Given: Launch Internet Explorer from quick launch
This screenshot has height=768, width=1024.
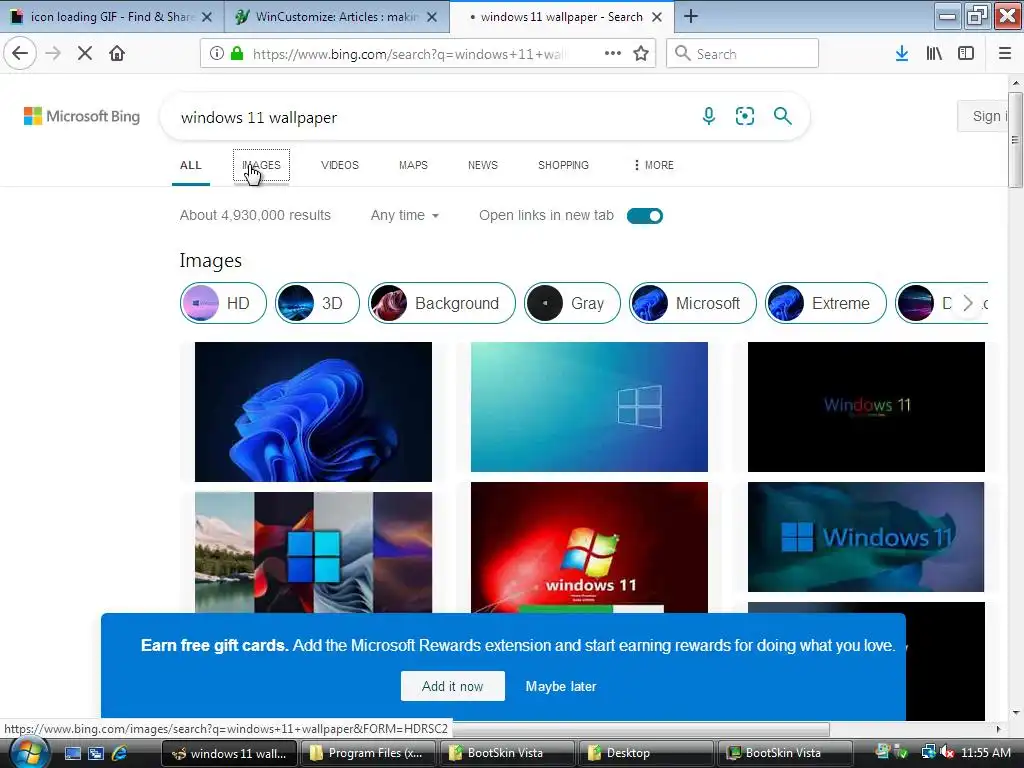Looking at the screenshot, I should coord(119,753).
